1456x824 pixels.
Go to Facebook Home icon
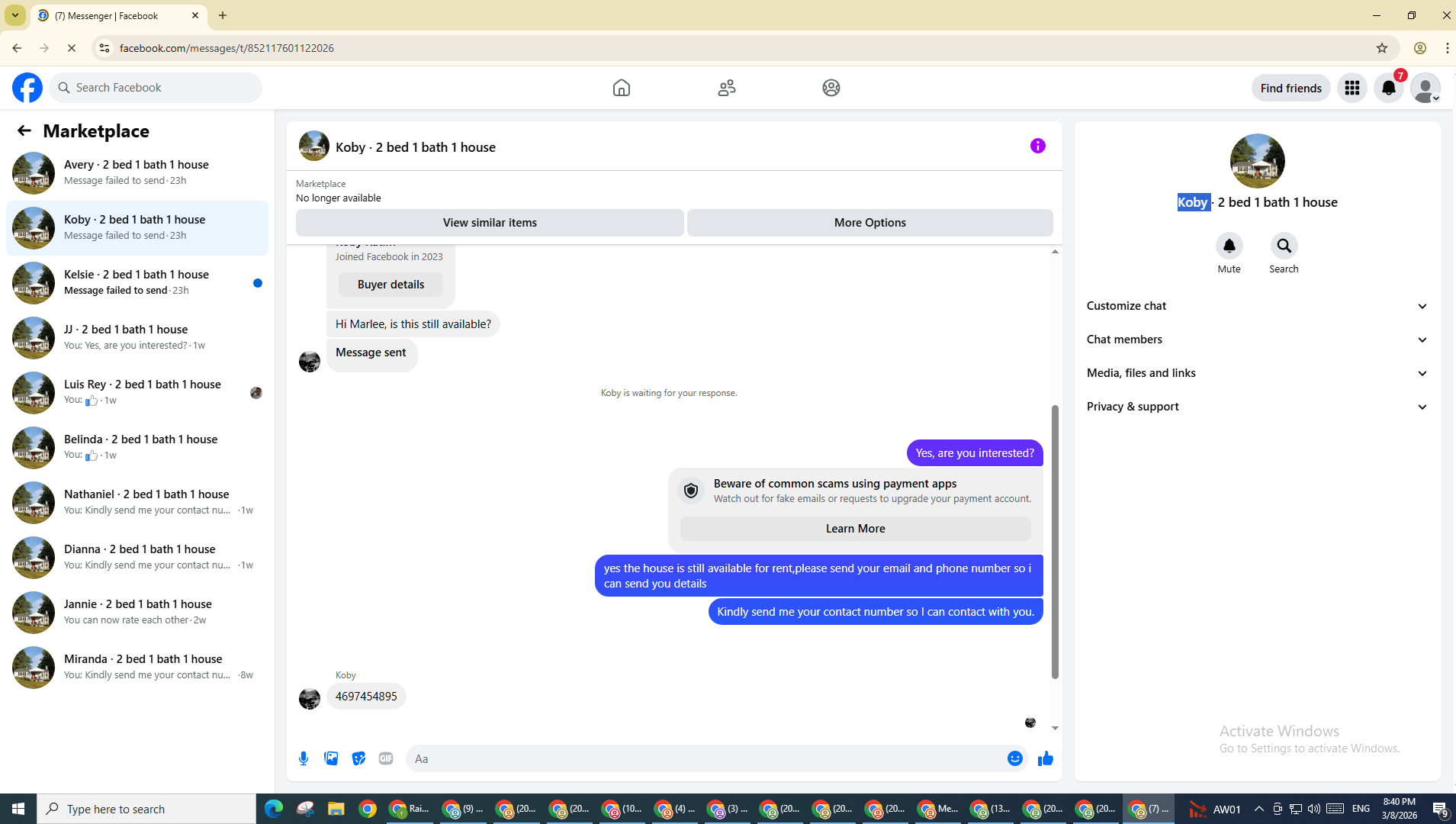622,88
